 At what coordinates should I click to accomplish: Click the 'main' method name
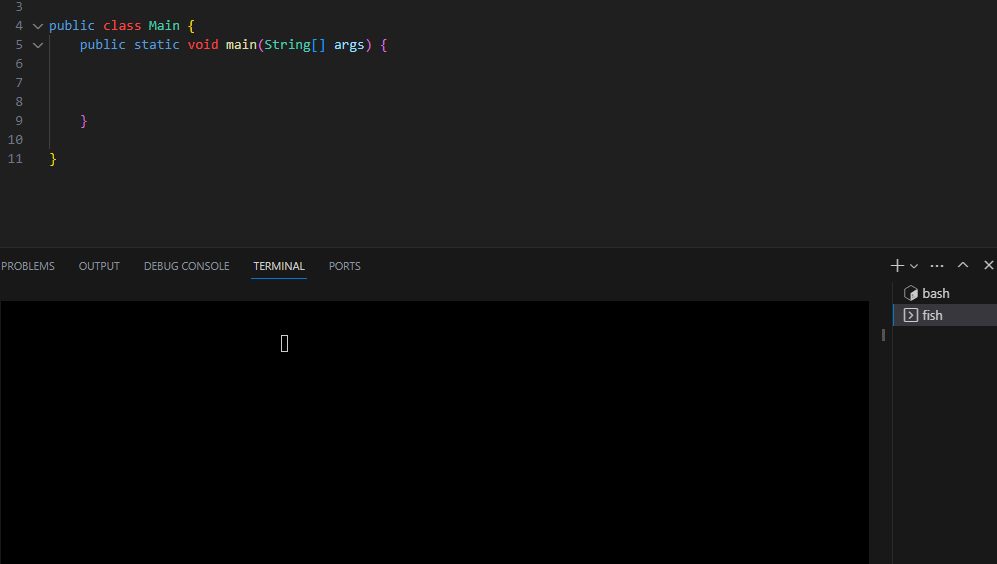(x=241, y=45)
